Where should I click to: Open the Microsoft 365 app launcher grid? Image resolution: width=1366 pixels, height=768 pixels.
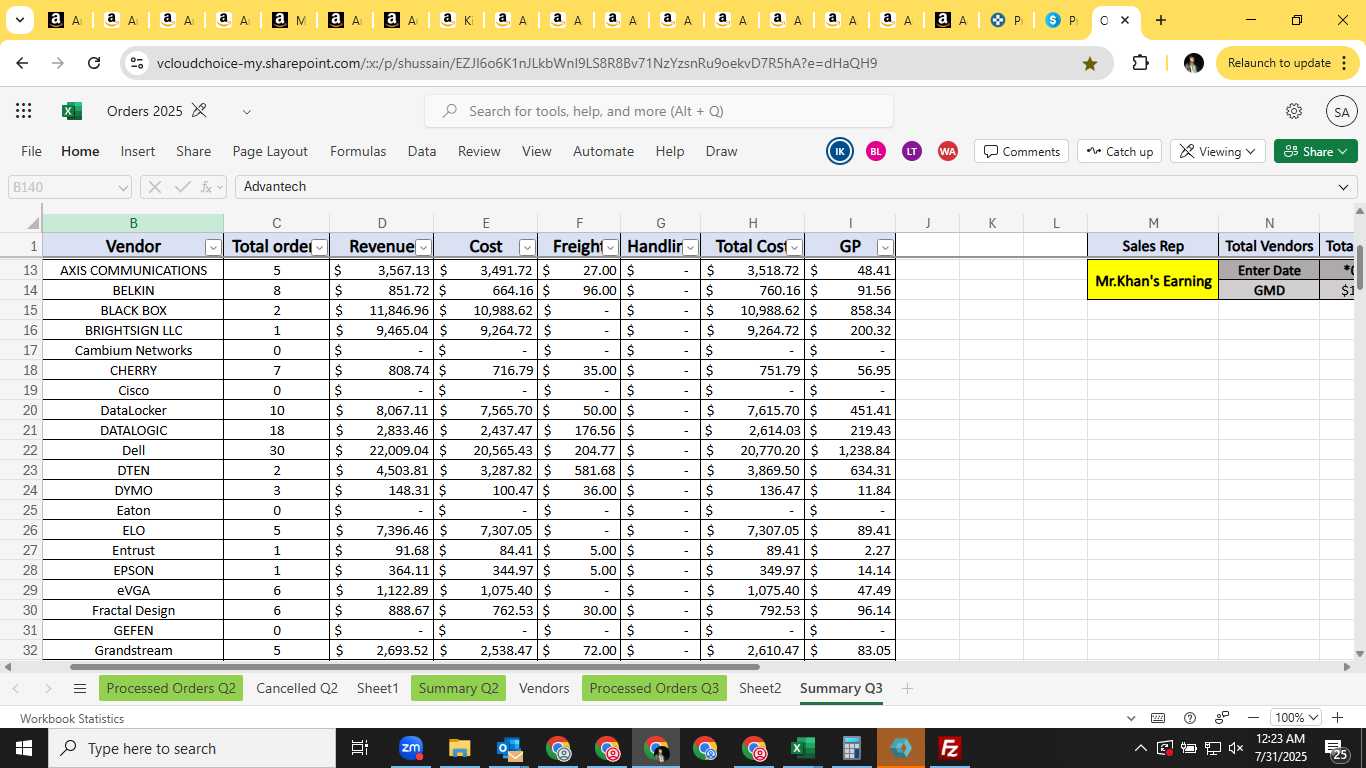(x=24, y=111)
